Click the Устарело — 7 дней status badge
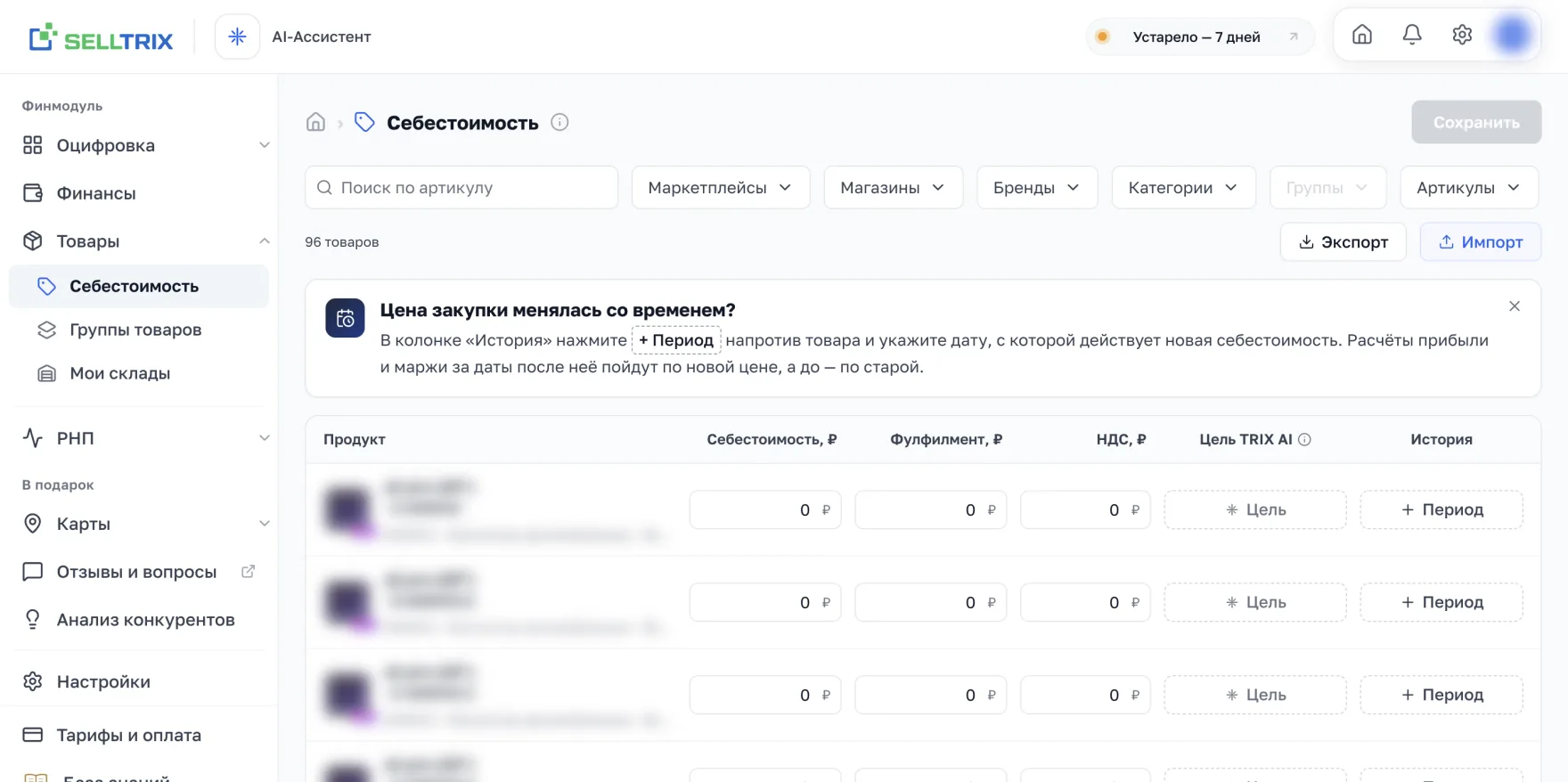The height and width of the screenshot is (782, 1568). coord(1199,37)
